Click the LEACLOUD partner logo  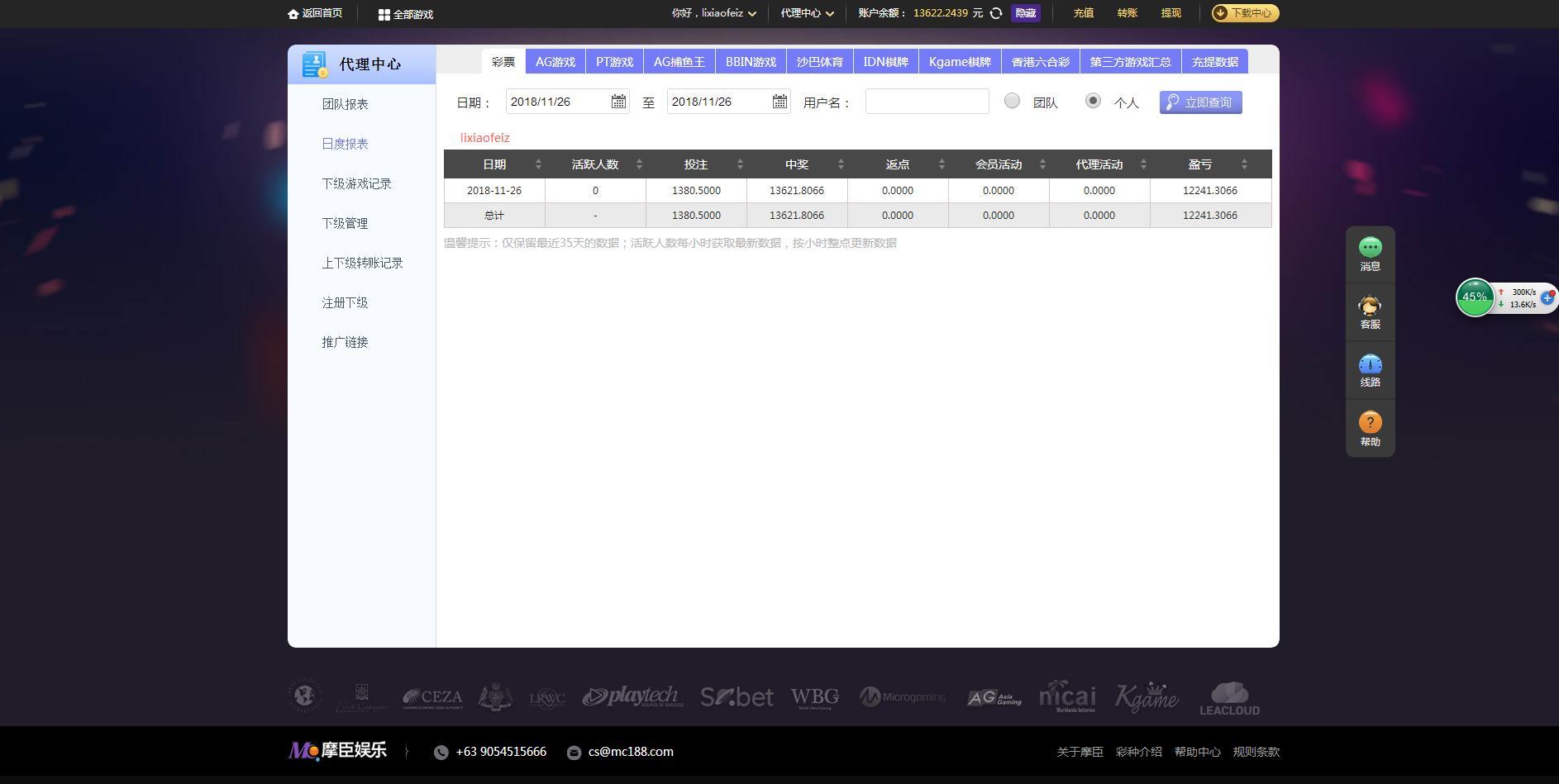click(x=1229, y=698)
